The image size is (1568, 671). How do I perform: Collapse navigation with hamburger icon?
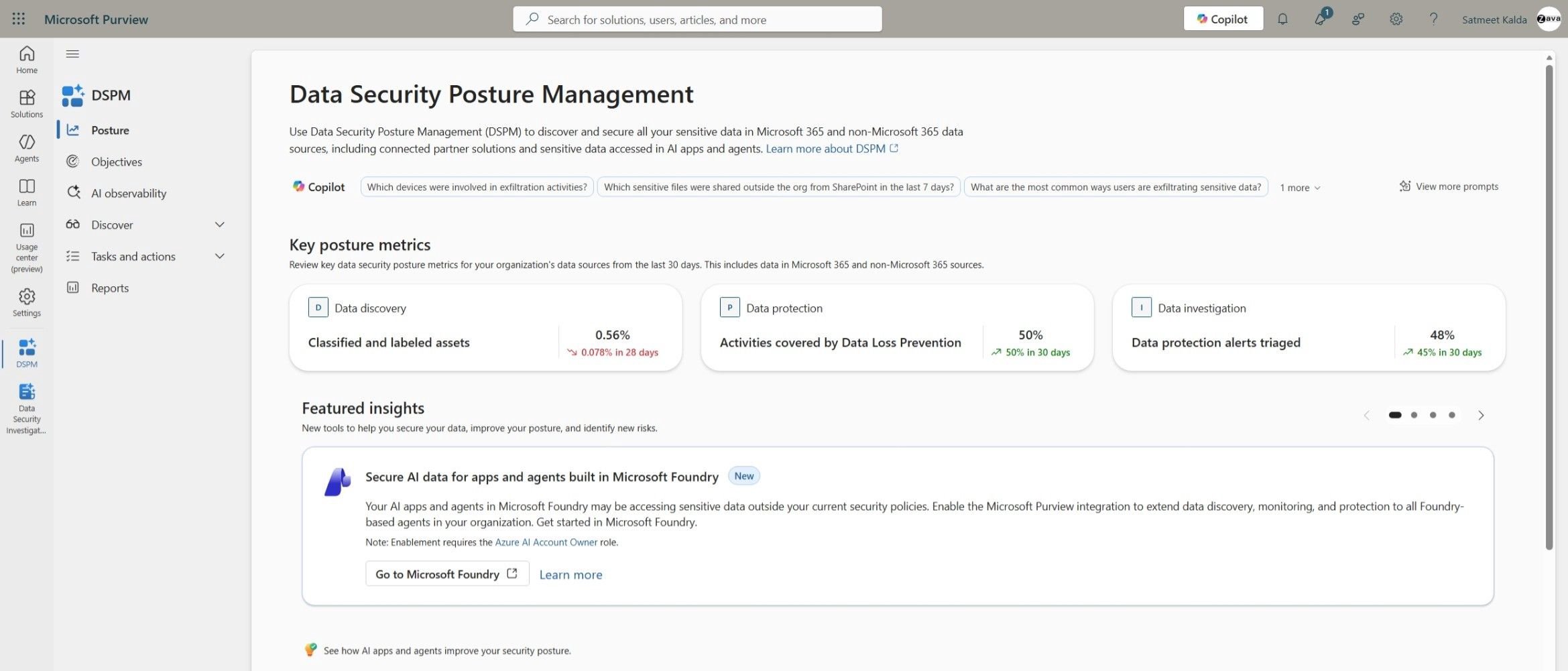pos(72,54)
